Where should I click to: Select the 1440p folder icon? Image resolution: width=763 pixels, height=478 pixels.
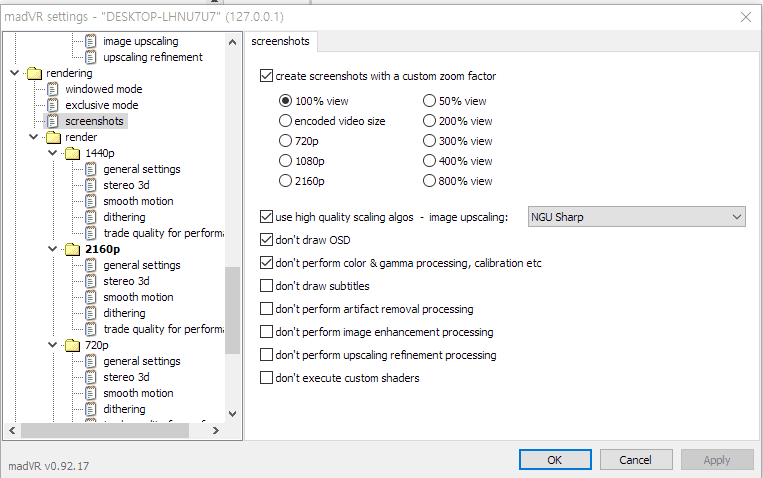coord(72,153)
